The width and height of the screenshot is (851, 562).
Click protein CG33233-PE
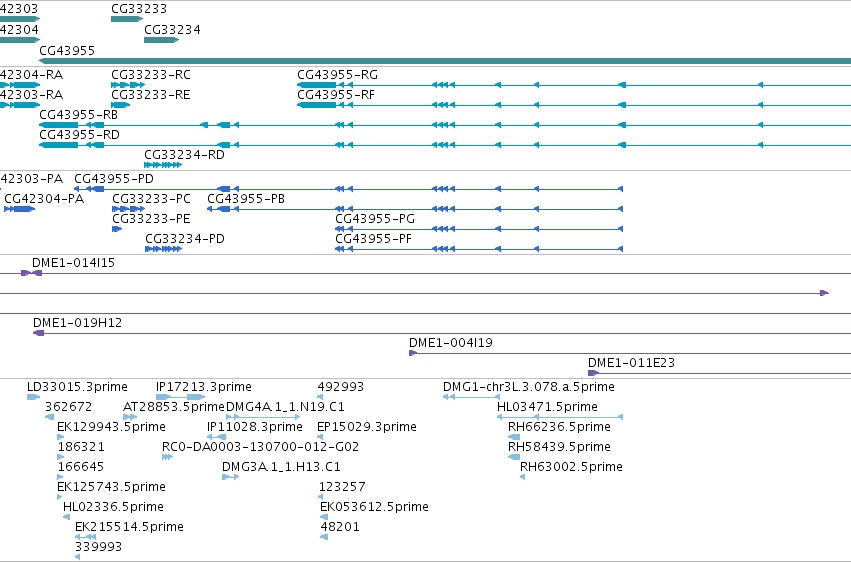pyautogui.click(x=117, y=229)
